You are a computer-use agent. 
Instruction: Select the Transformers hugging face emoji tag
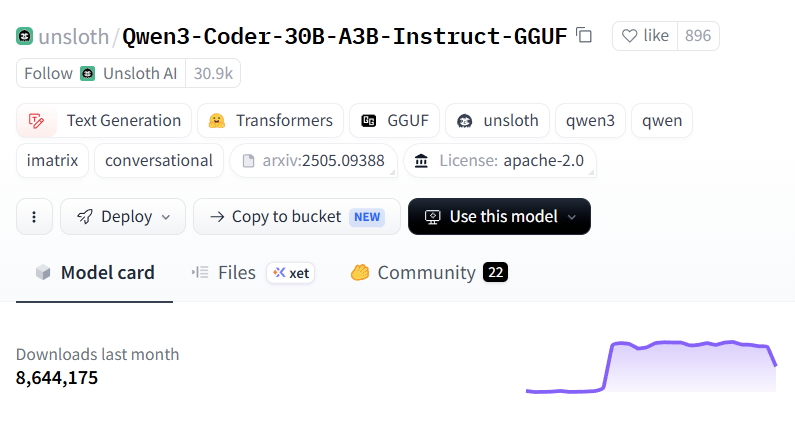click(216, 121)
